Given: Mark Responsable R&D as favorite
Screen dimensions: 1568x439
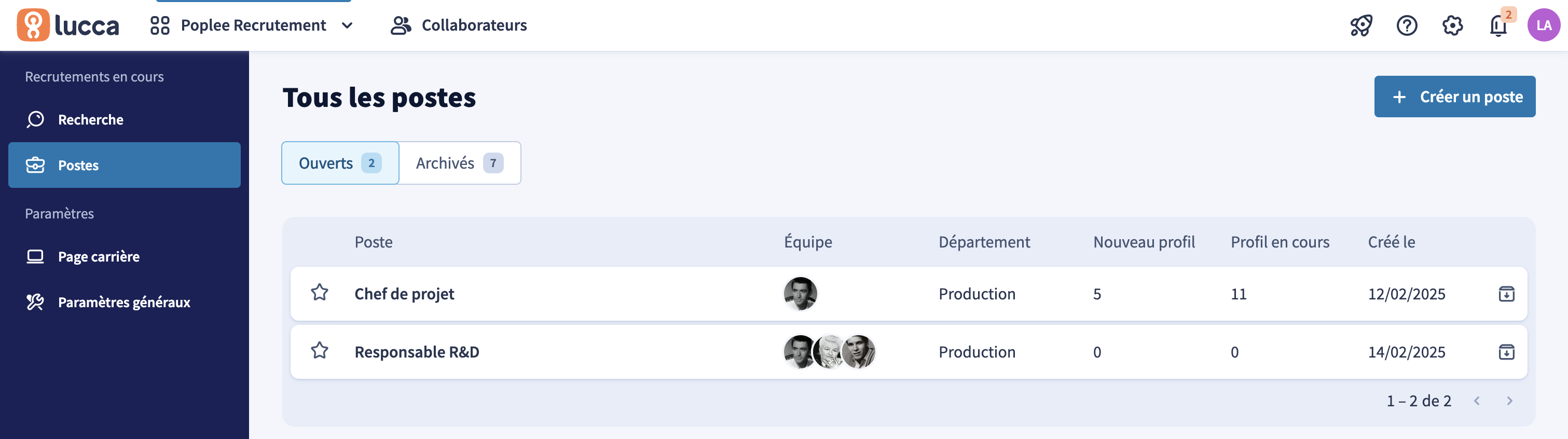Looking at the screenshot, I should tap(320, 351).
